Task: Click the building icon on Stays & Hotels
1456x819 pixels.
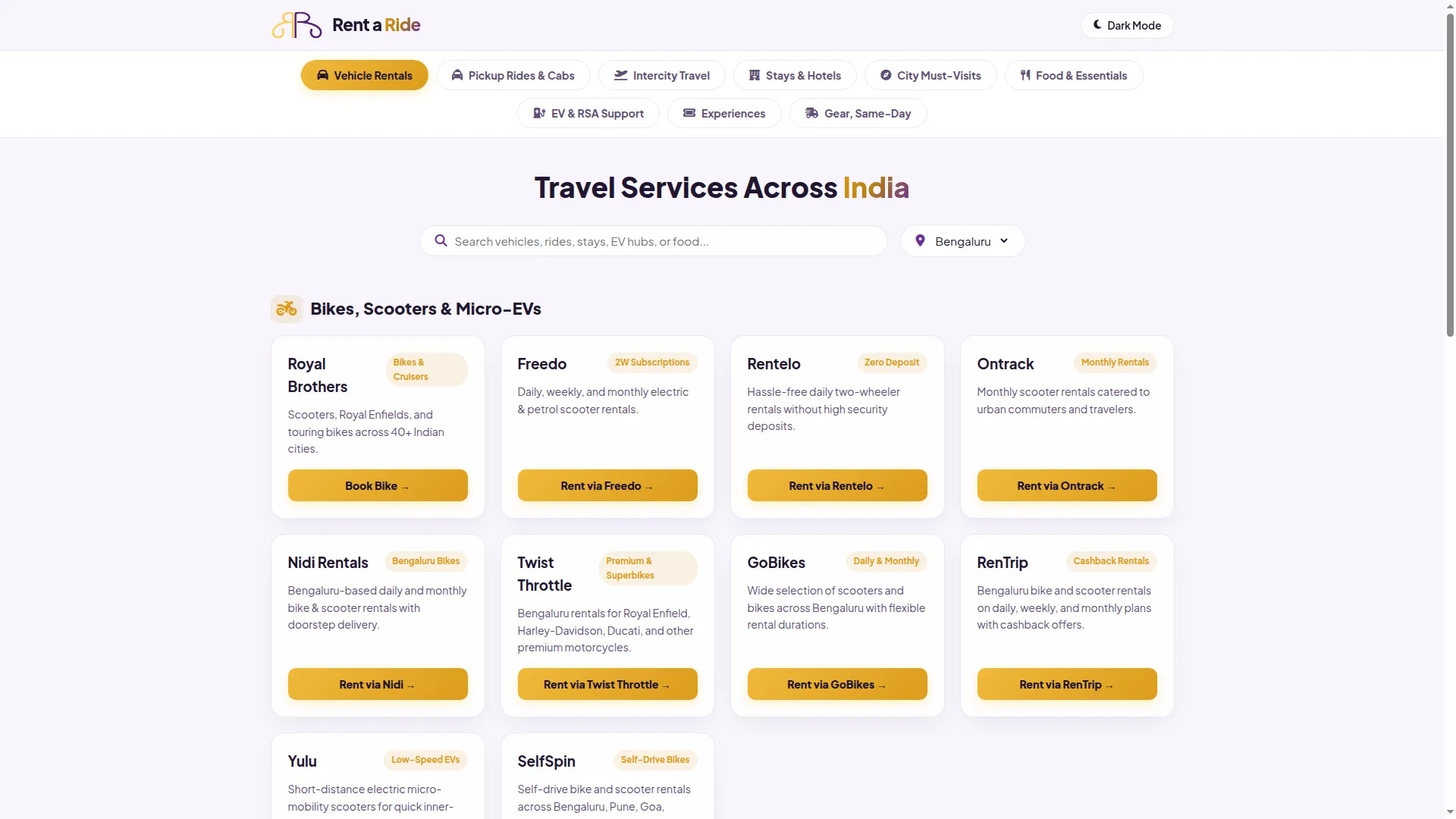Action: click(755, 75)
